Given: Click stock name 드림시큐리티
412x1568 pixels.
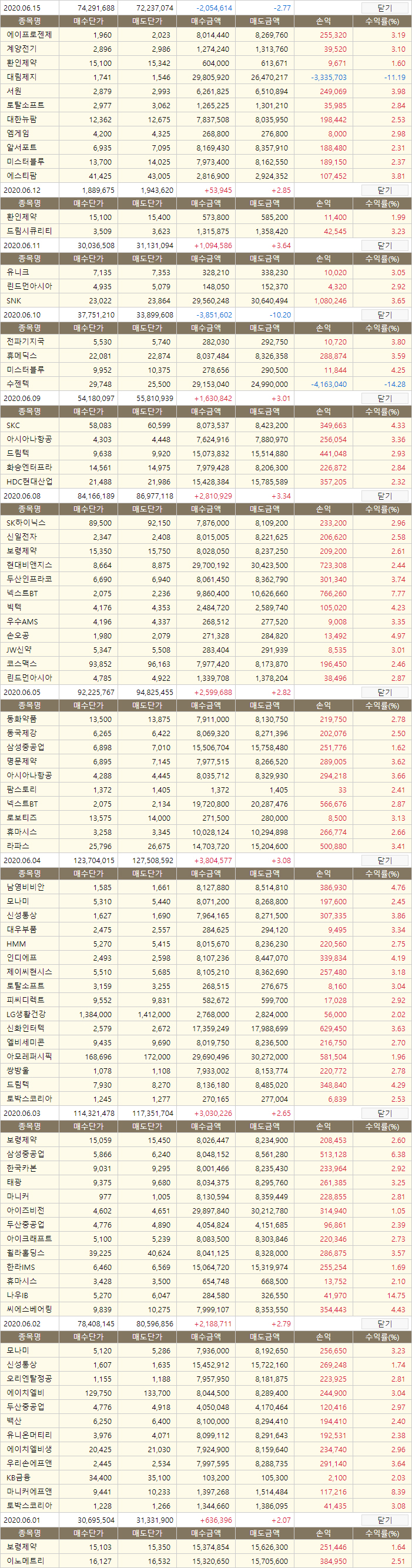Looking at the screenshot, I should click(x=29, y=230).
